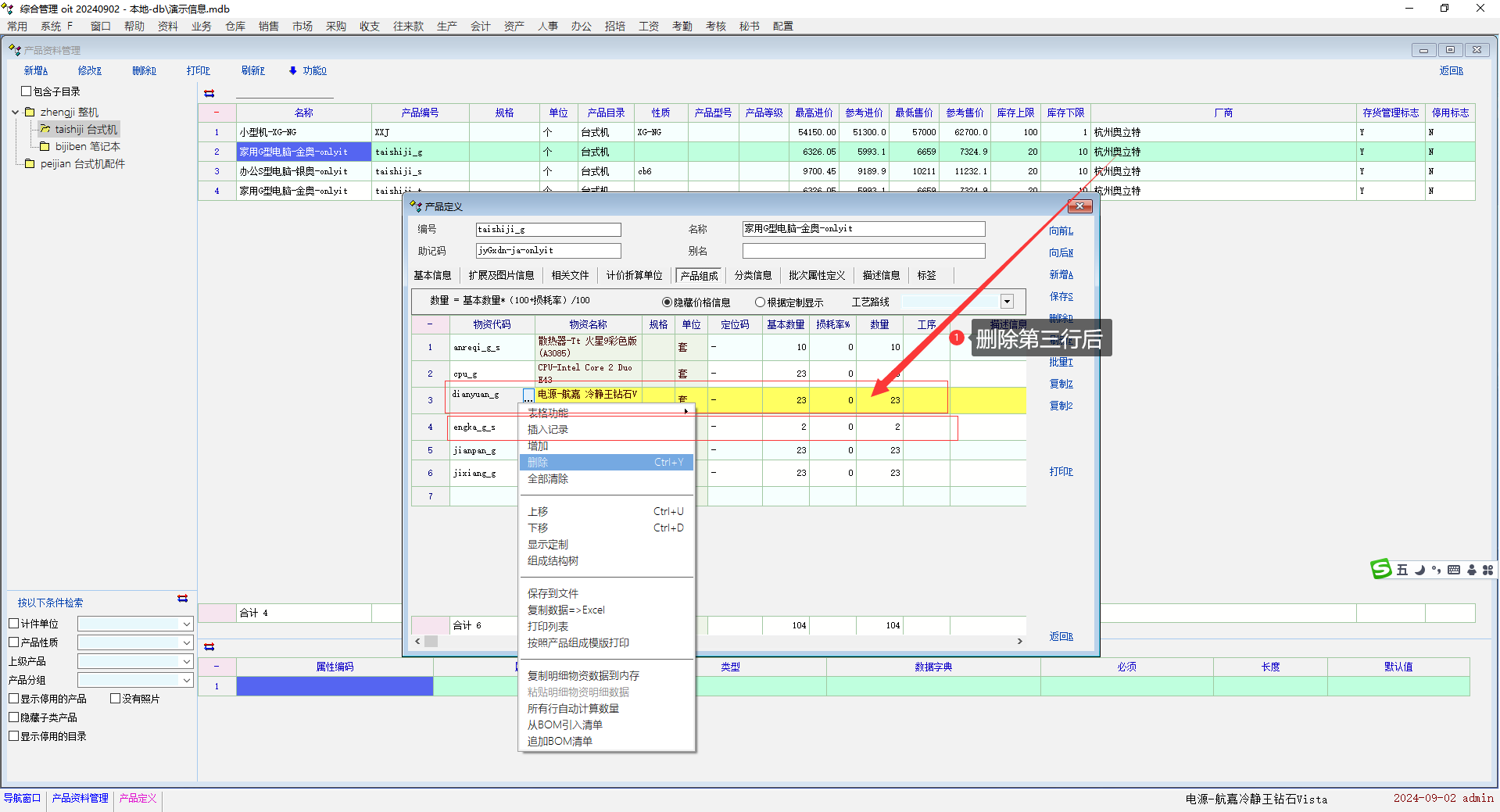The width and height of the screenshot is (1500, 812).
Task: Switch to the 分类信息 tab
Action: pos(753,275)
